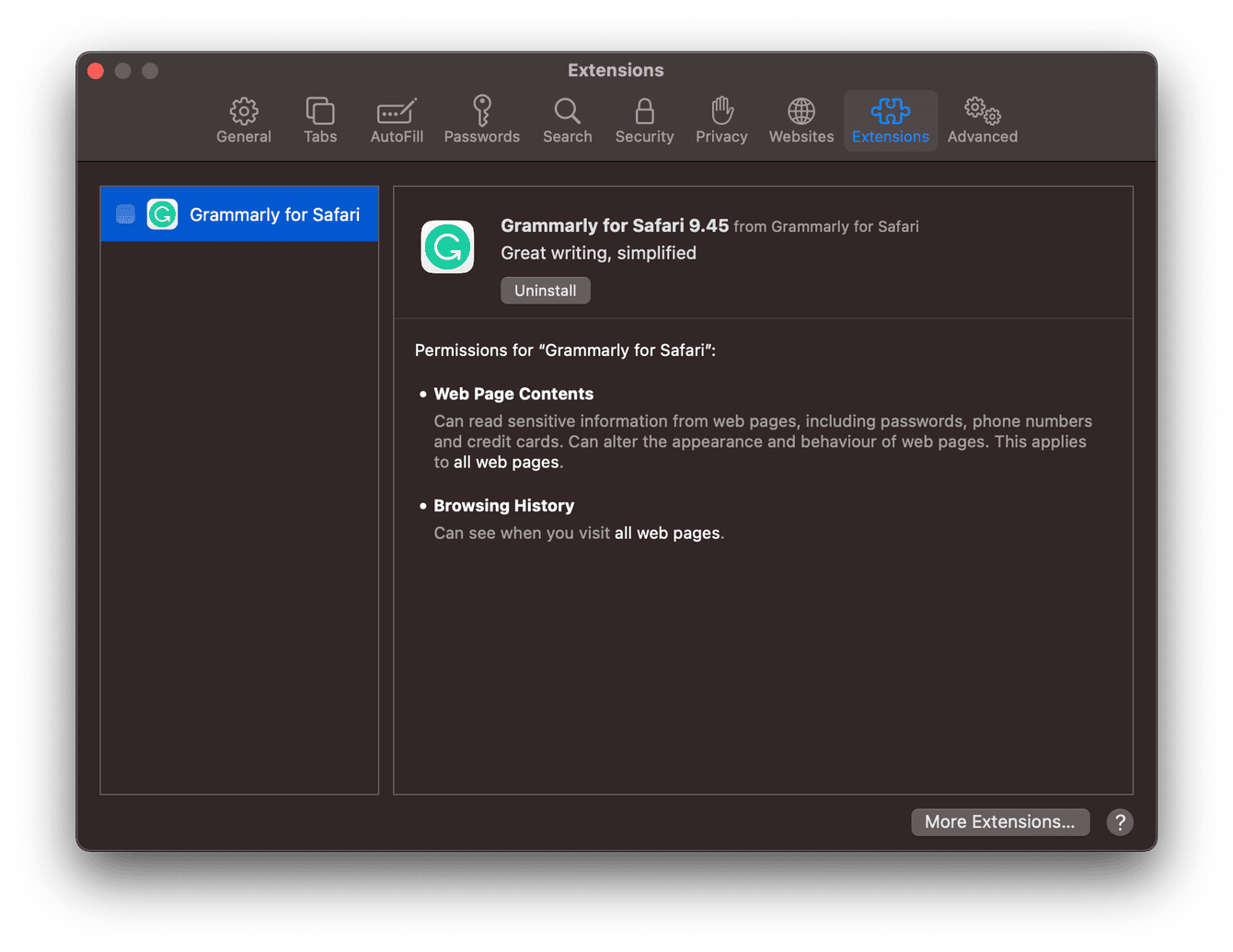Close the Extensions preferences window

(x=96, y=71)
